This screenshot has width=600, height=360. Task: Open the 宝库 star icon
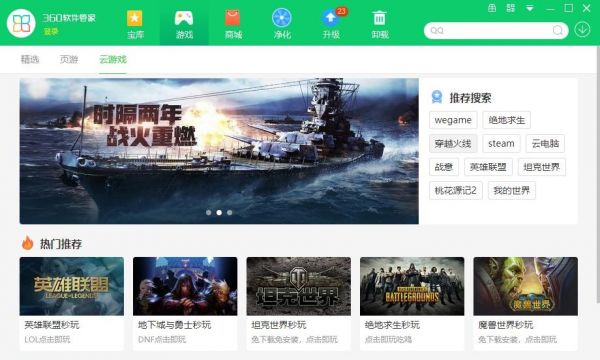135,18
